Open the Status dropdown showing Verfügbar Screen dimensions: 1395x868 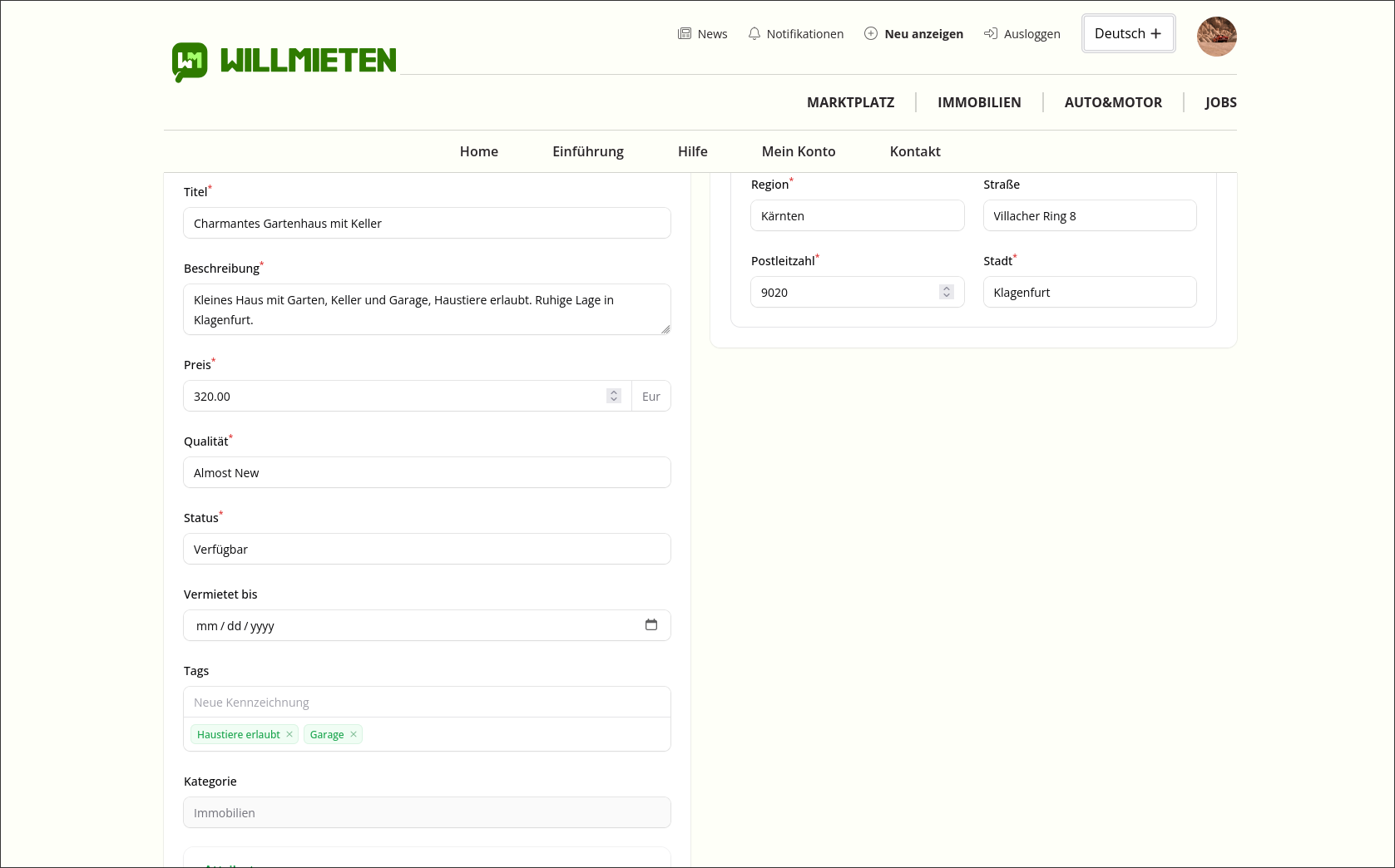(x=427, y=550)
